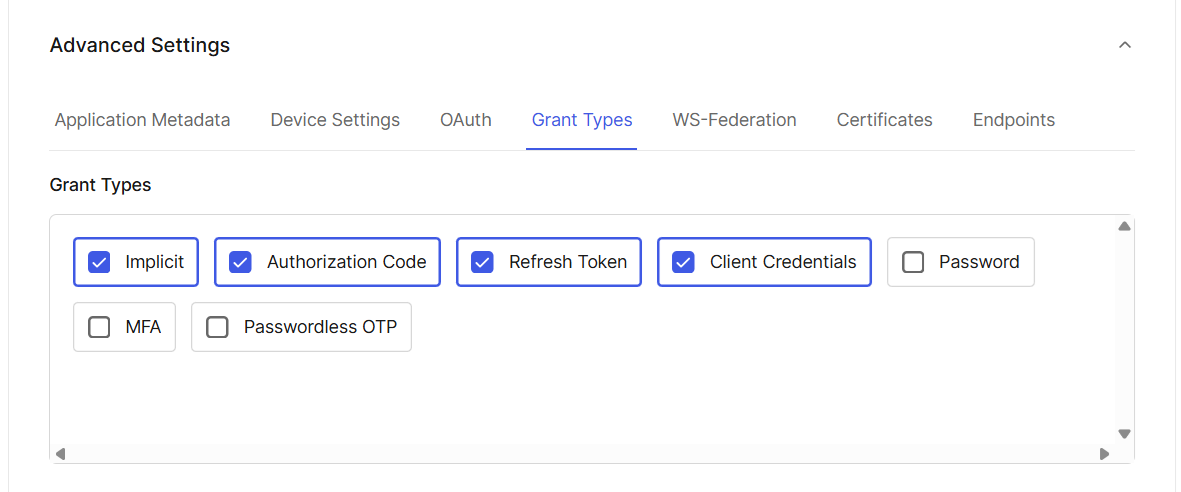This screenshot has height=492, width=1181.
Task: Click the scroll left arrow
Action: tap(60, 454)
